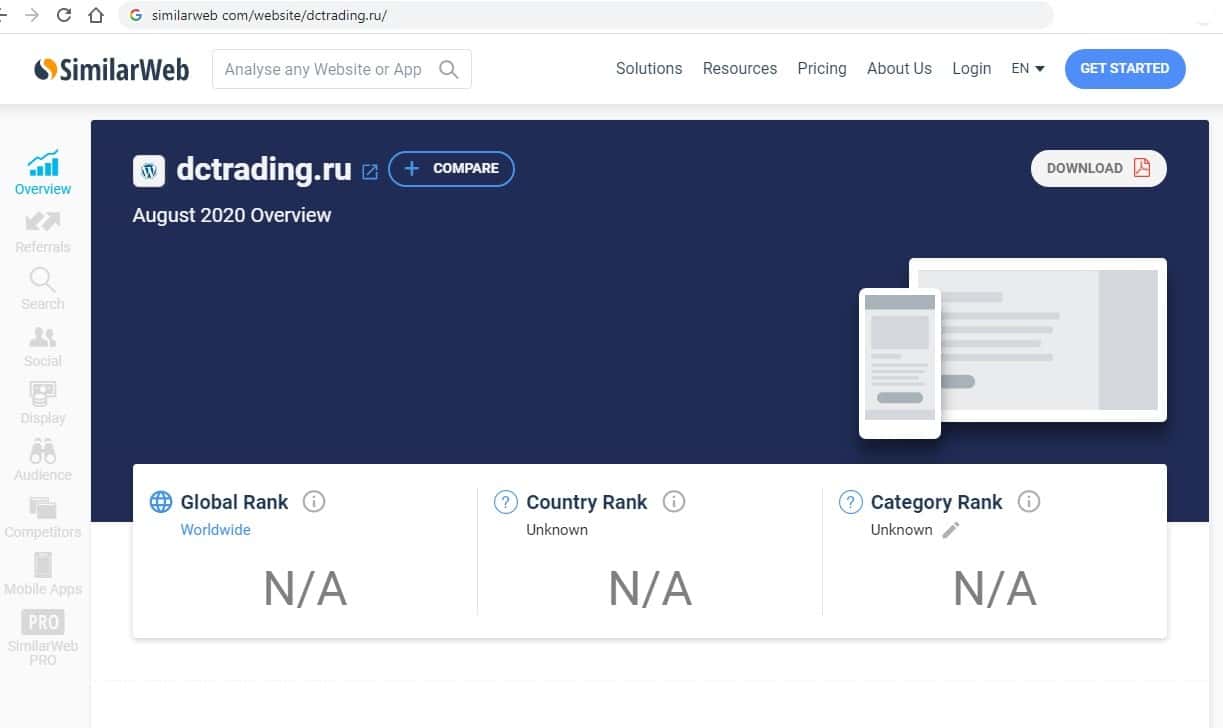
Task: Edit category with the pencil icon
Action: [x=951, y=530]
